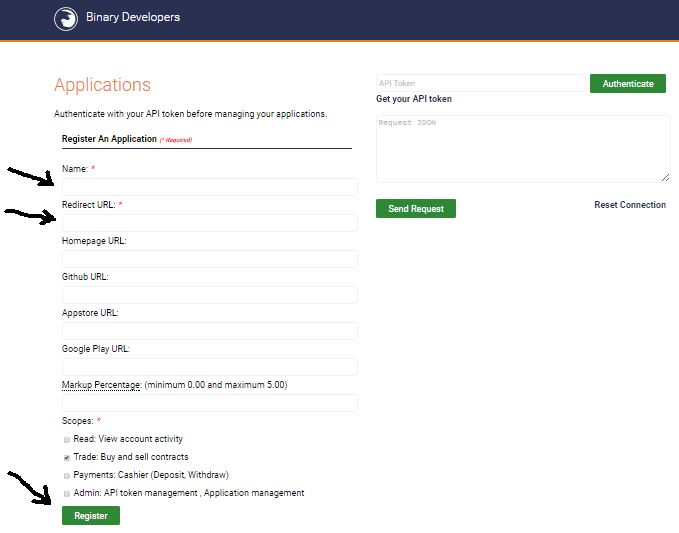Click the Applications page heading
Screen dimensions: 679x533
click(x=102, y=84)
